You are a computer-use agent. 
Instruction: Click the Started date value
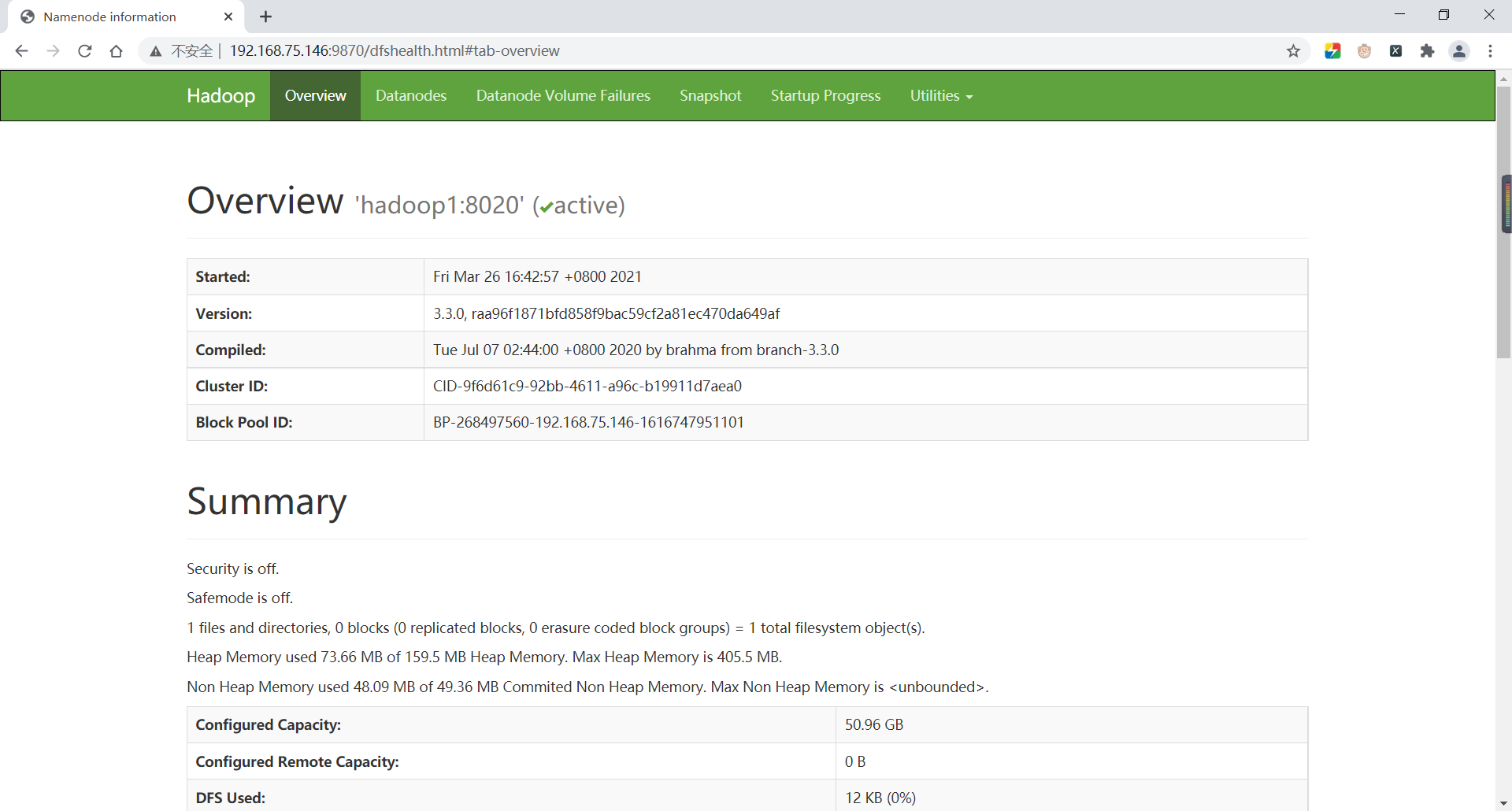(537, 277)
